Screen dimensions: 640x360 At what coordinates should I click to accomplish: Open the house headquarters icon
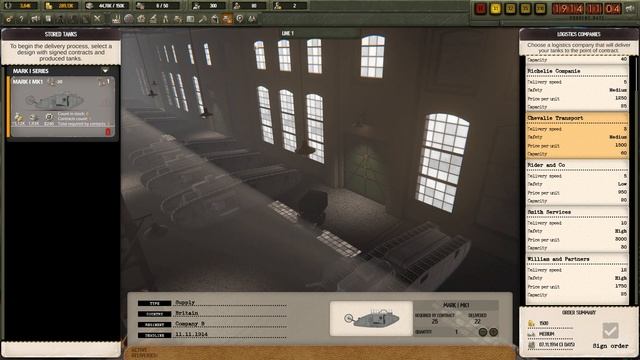141,19
